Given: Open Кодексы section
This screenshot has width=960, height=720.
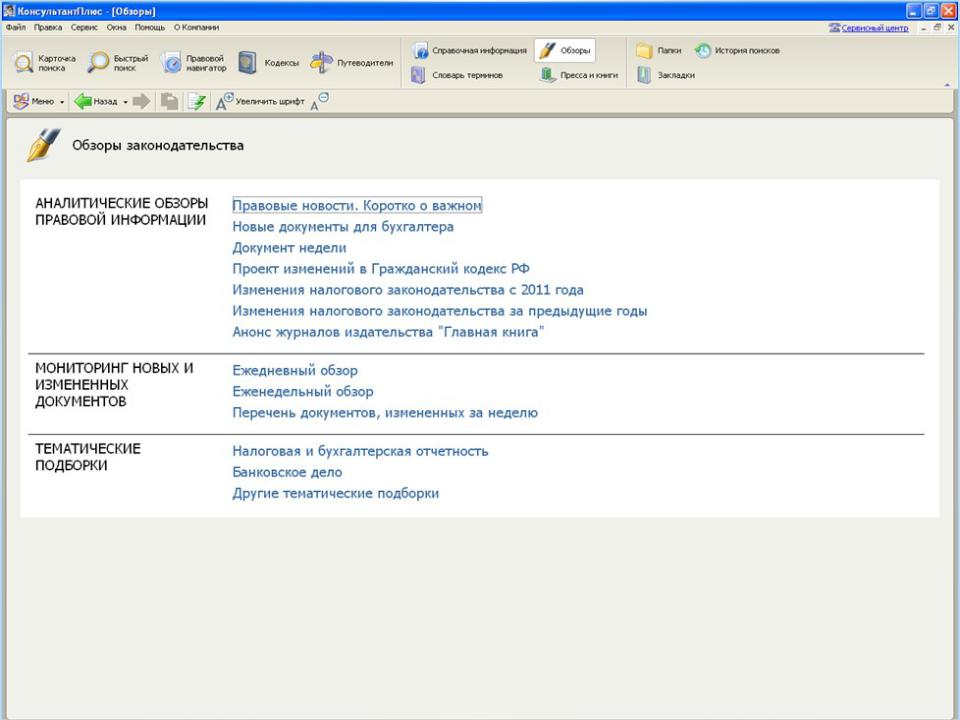Looking at the screenshot, I should coord(269,62).
